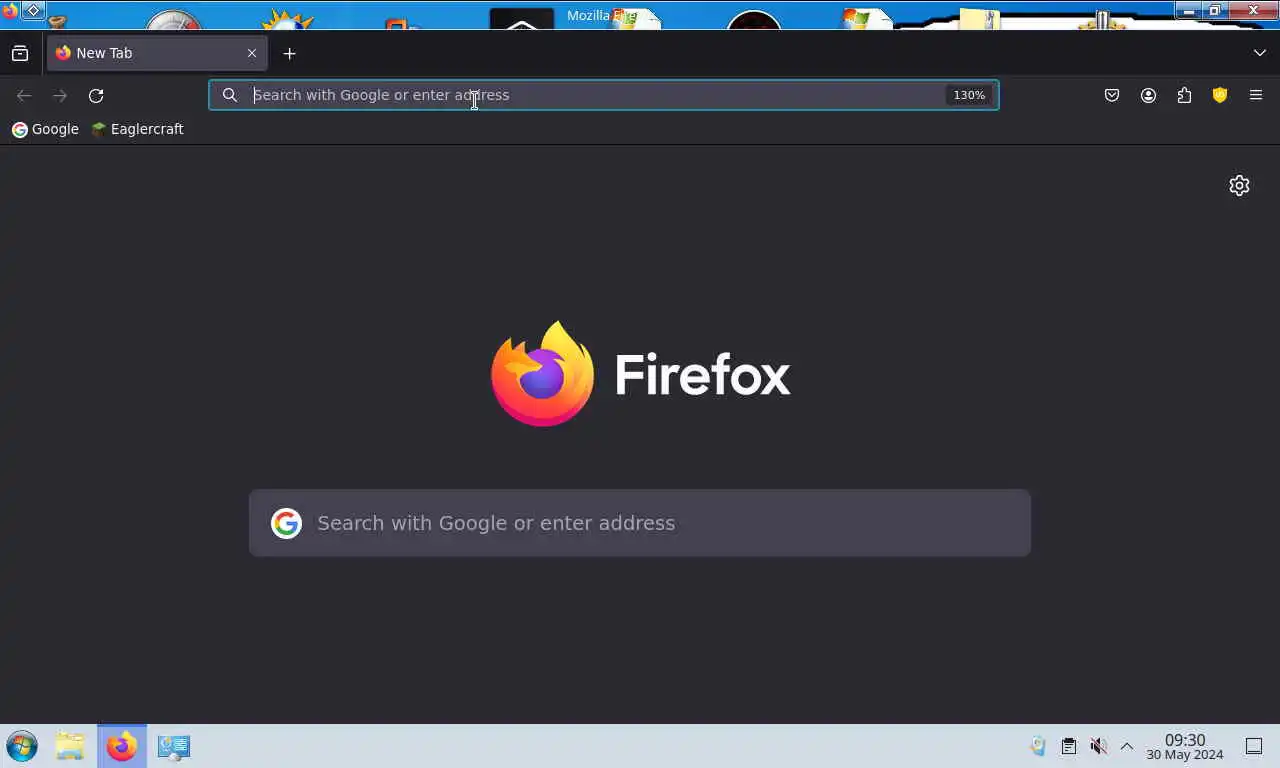Reload the current page

96,95
